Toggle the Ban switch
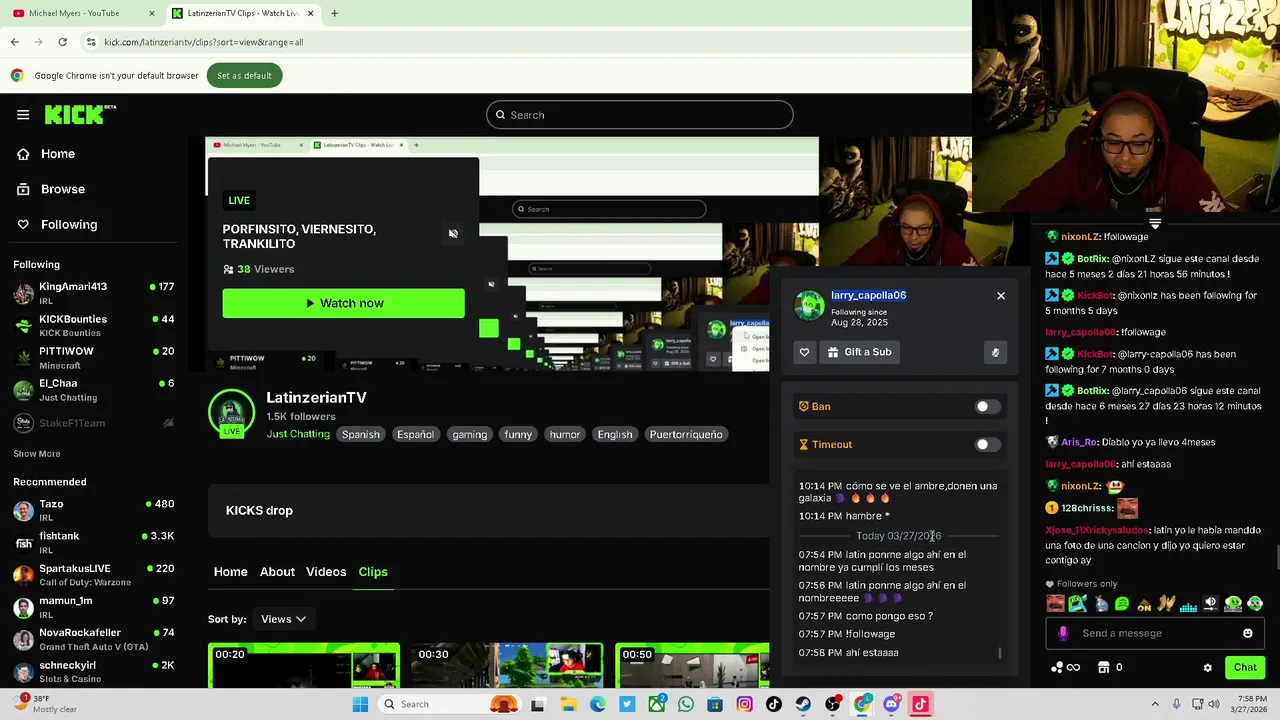Screen dimensions: 1280x720 pos(987,407)
